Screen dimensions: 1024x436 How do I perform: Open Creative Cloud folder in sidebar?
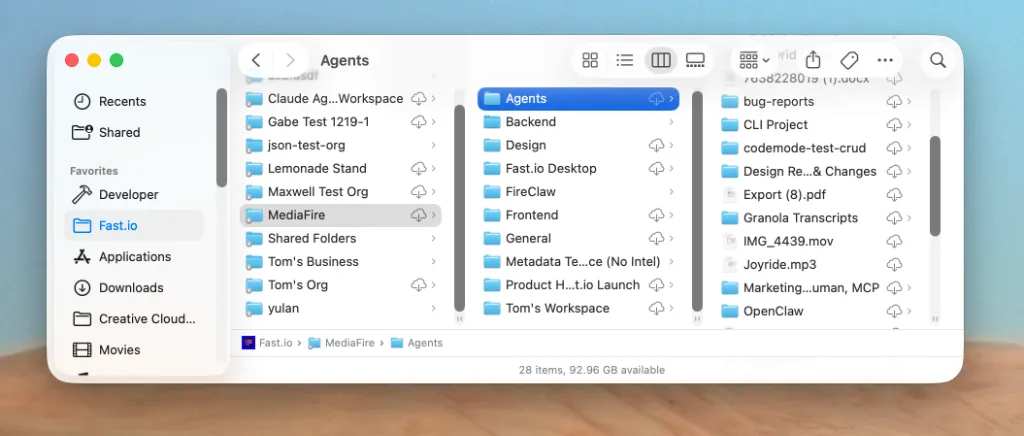pyautogui.click(x=134, y=319)
